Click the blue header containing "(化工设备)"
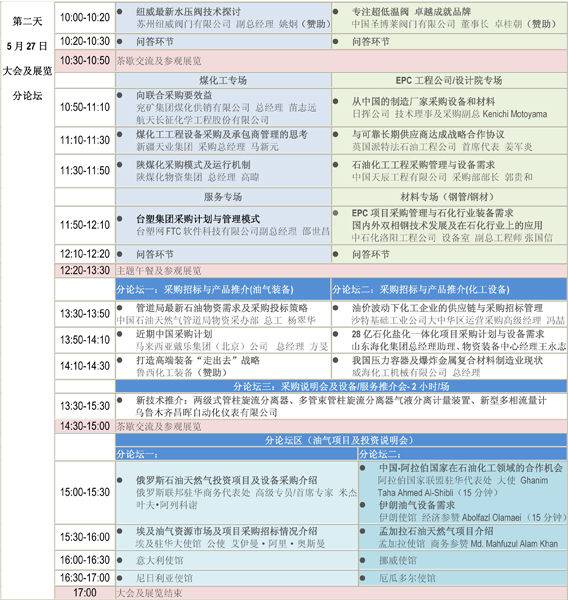 click(x=449, y=289)
